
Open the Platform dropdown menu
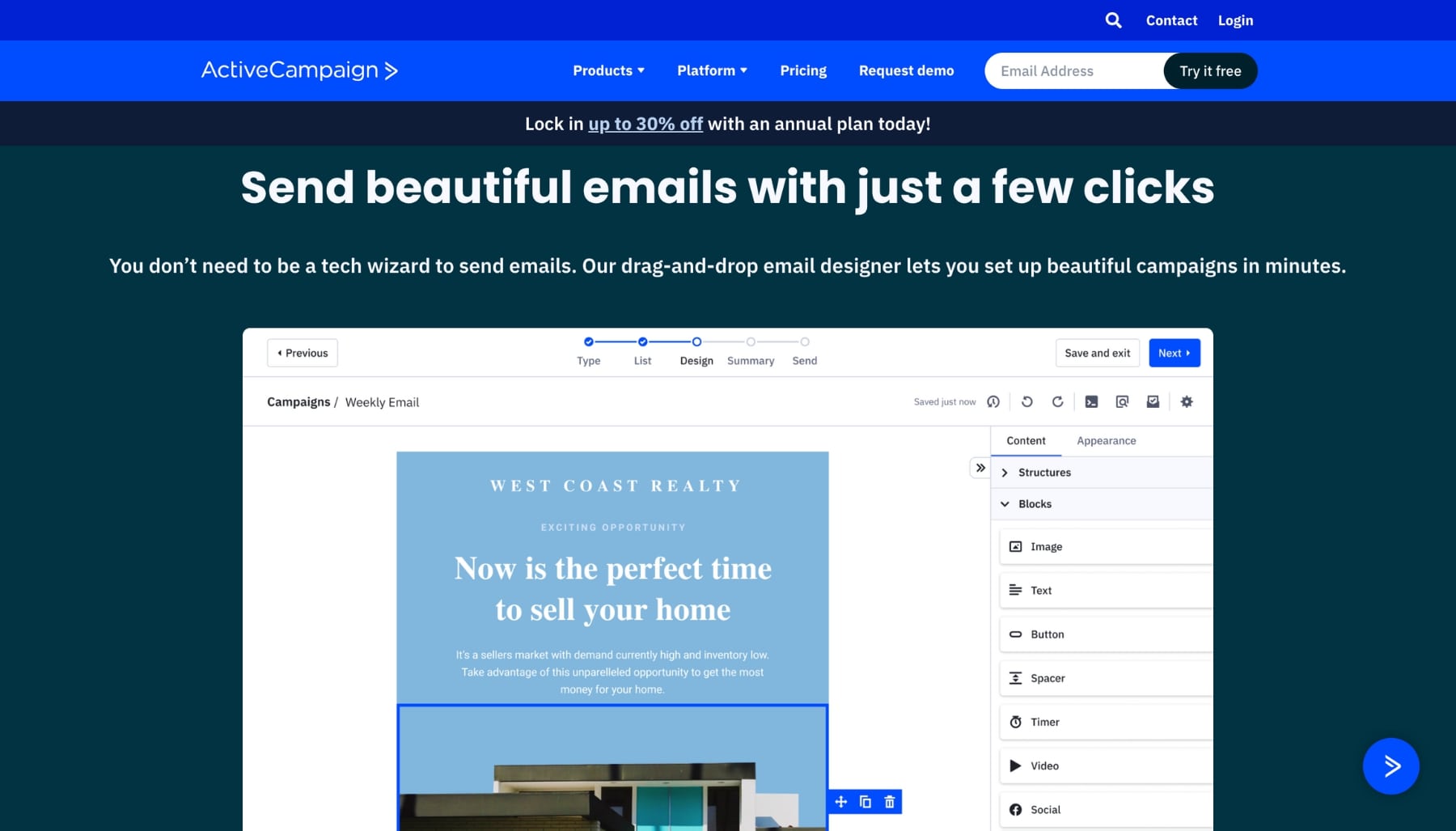[x=713, y=70]
